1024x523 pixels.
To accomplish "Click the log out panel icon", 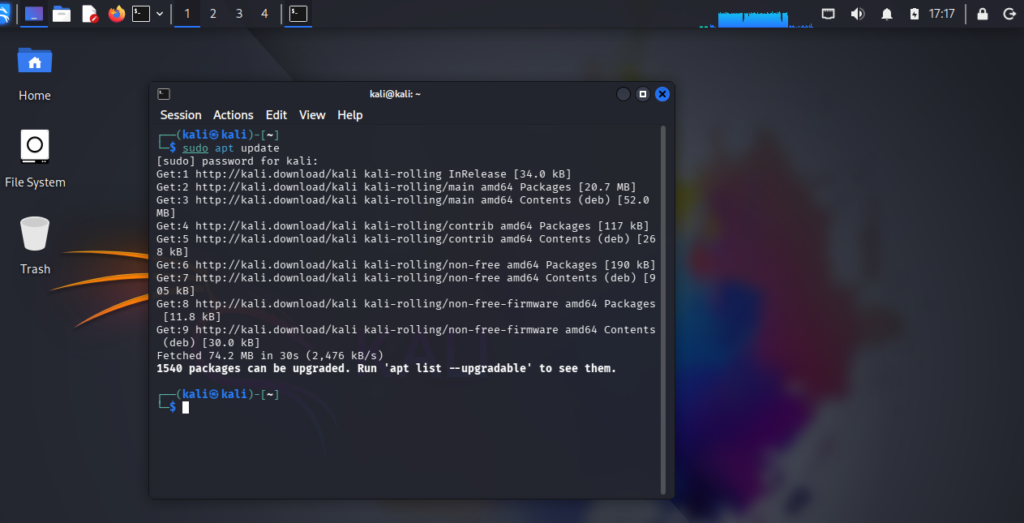I will 1010,14.
